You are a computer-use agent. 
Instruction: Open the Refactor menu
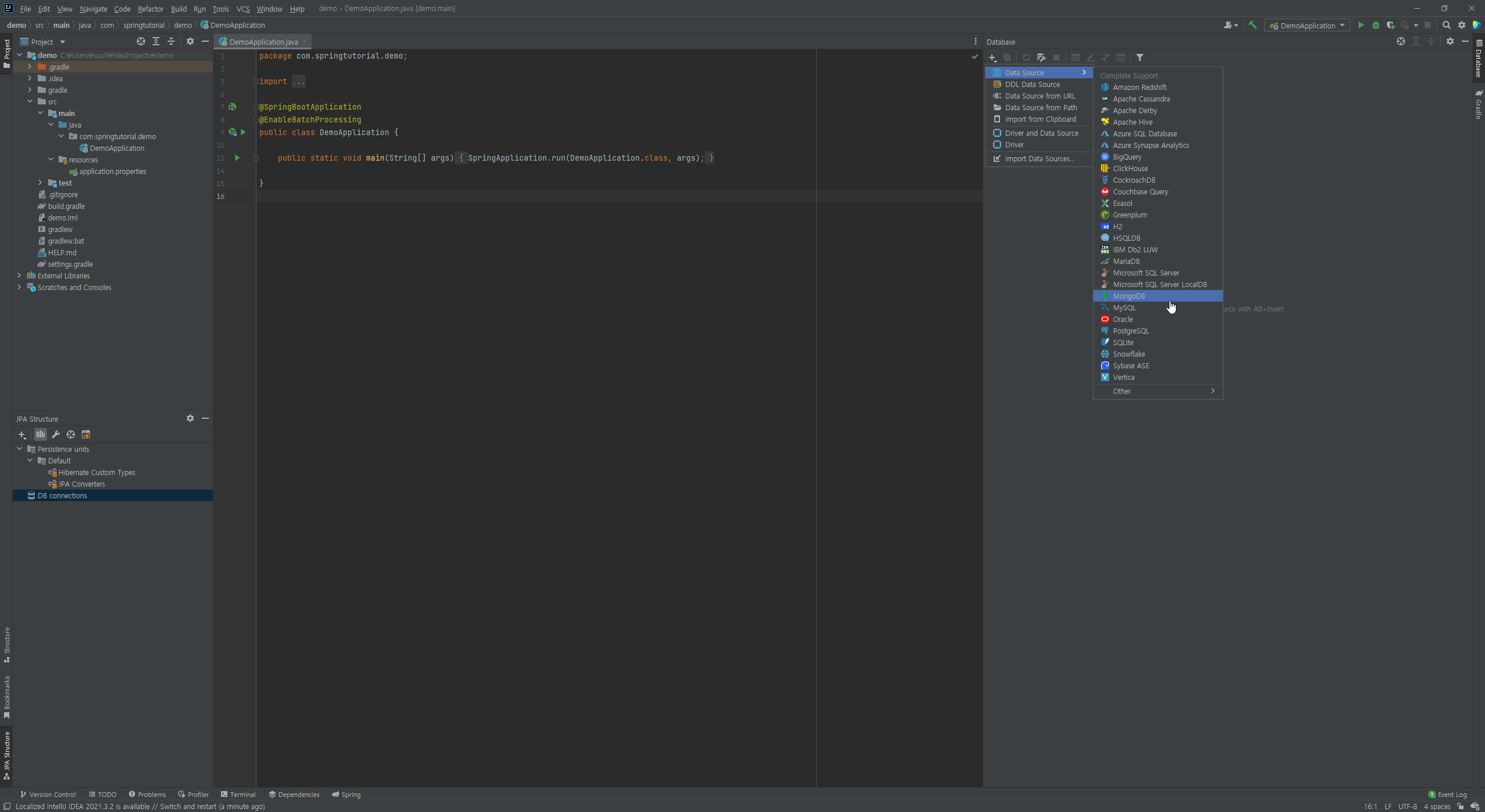[x=150, y=9]
